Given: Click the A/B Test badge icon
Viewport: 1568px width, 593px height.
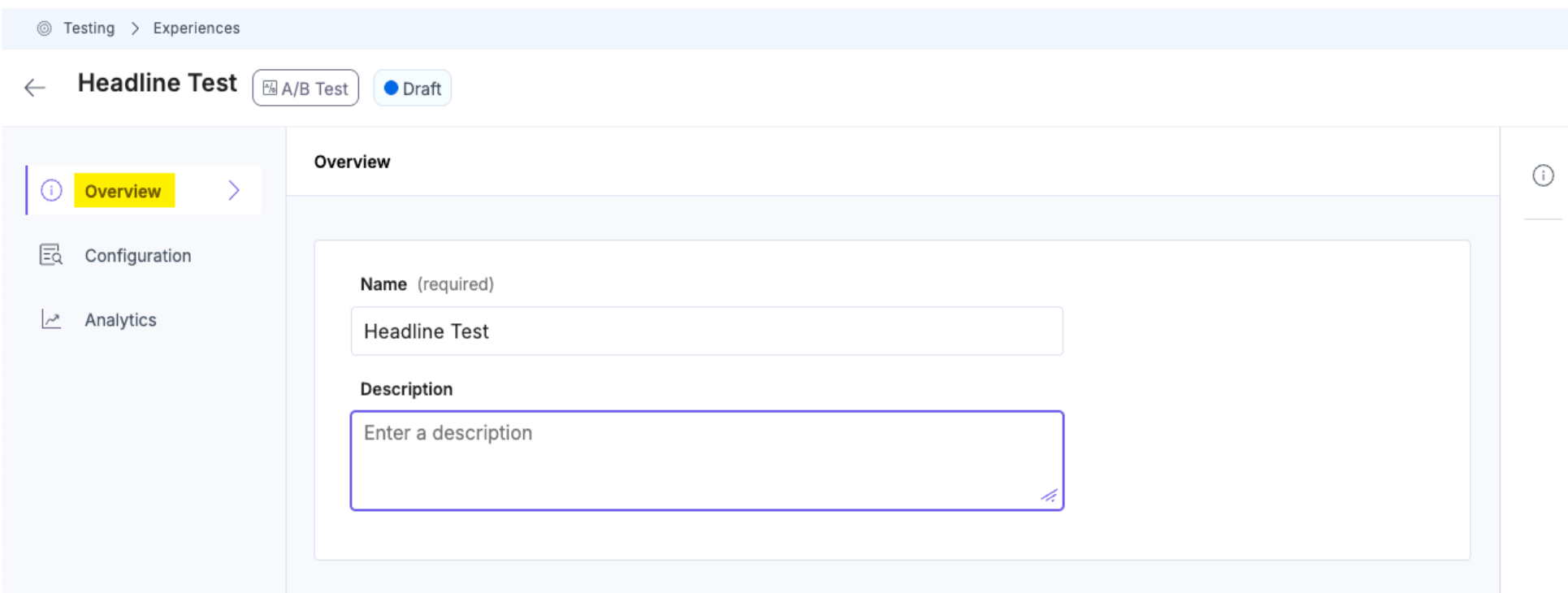Looking at the screenshot, I should click(x=270, y=88).
